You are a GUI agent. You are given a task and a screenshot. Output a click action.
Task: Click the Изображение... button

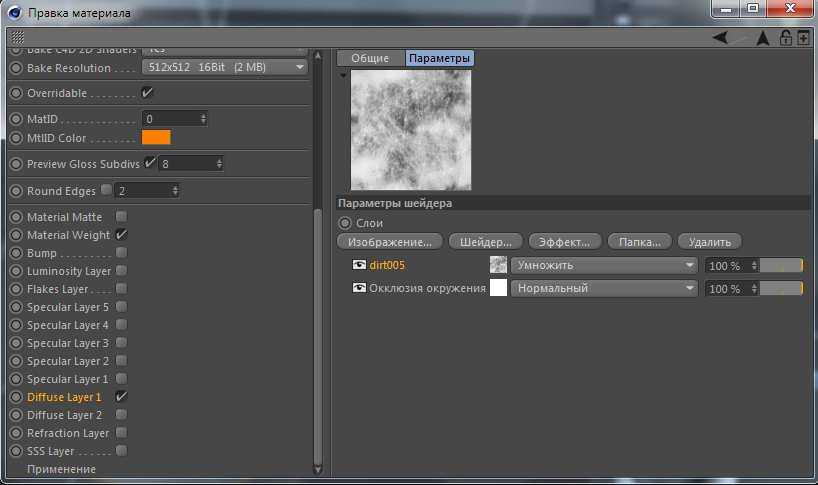[x=390, y=241]
